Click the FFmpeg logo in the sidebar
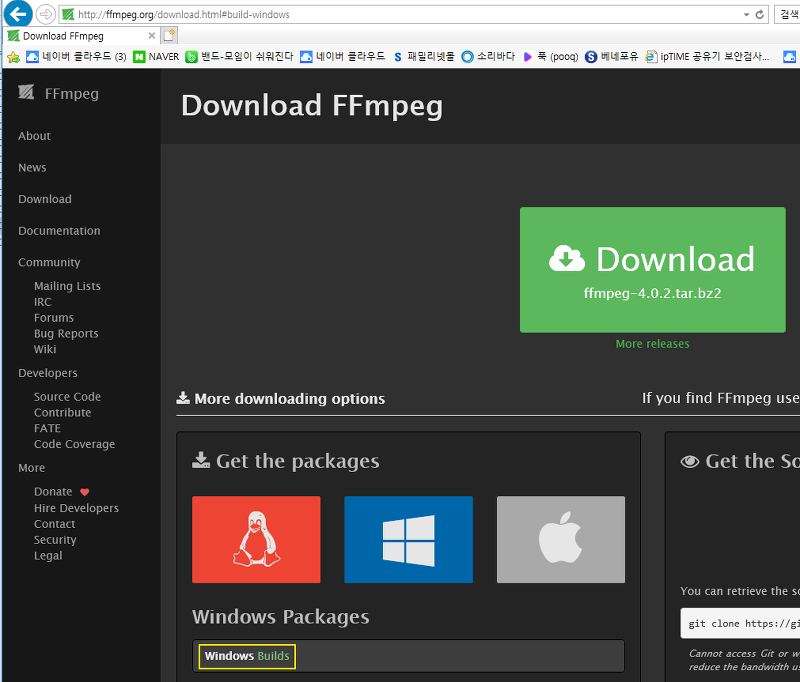Image resolution: width=800 pixels, height=682 pixels. pos(58,93)
